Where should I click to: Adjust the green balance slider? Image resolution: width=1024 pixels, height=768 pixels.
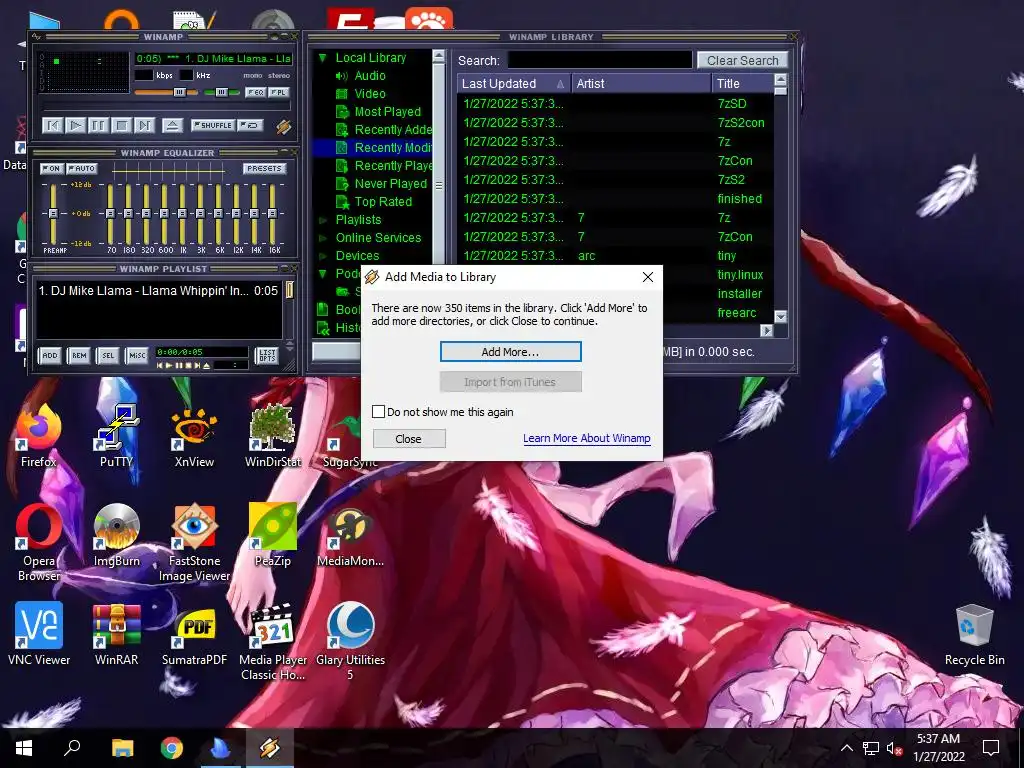[221, 92]
